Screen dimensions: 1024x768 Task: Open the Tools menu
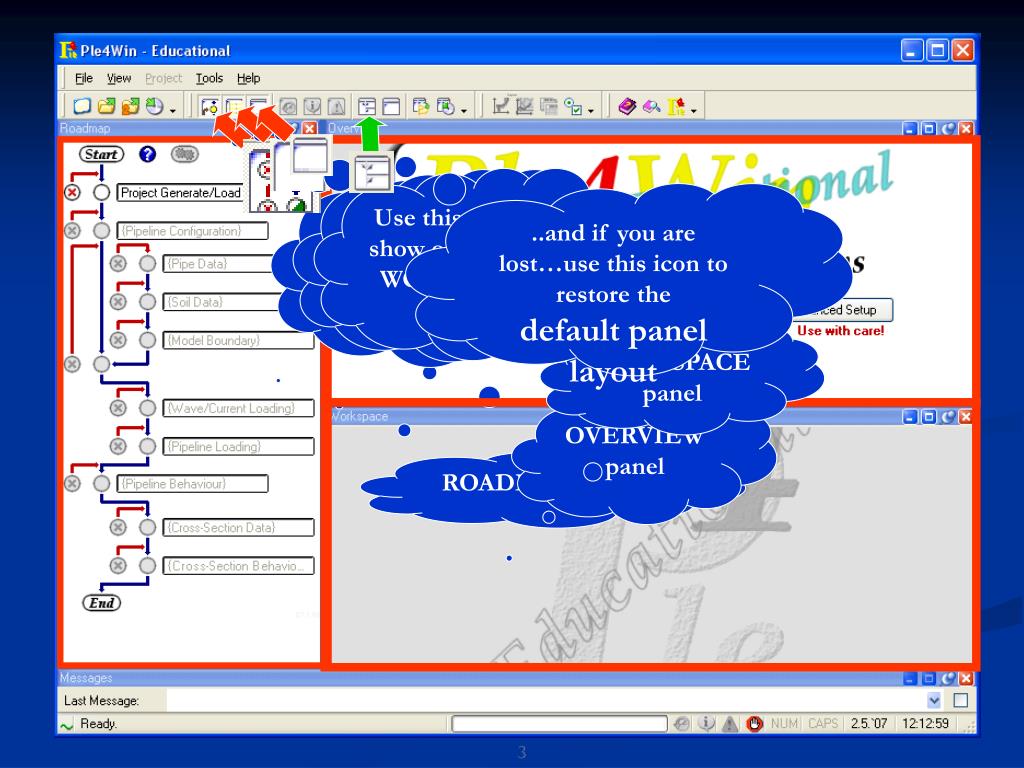209,78
